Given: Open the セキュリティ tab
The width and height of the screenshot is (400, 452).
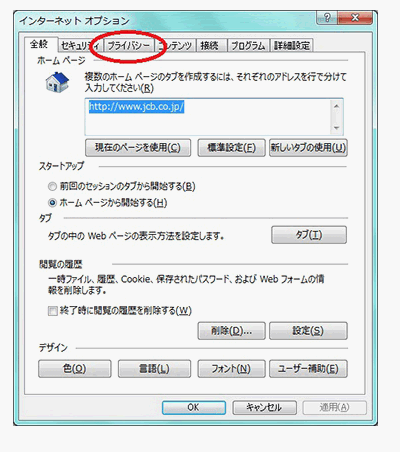Looking at the screenshot, I should [81, 46].
